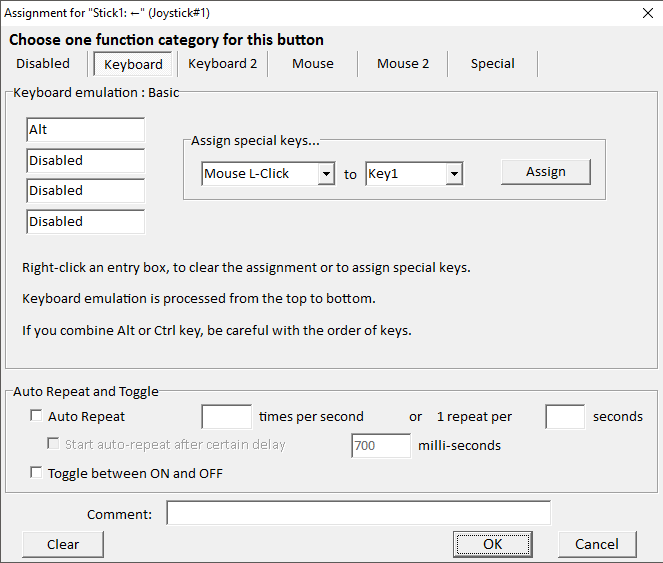Confirm the assignment with OK
Viewport: 663px width, 563px height.
click(x=493, y=544)
